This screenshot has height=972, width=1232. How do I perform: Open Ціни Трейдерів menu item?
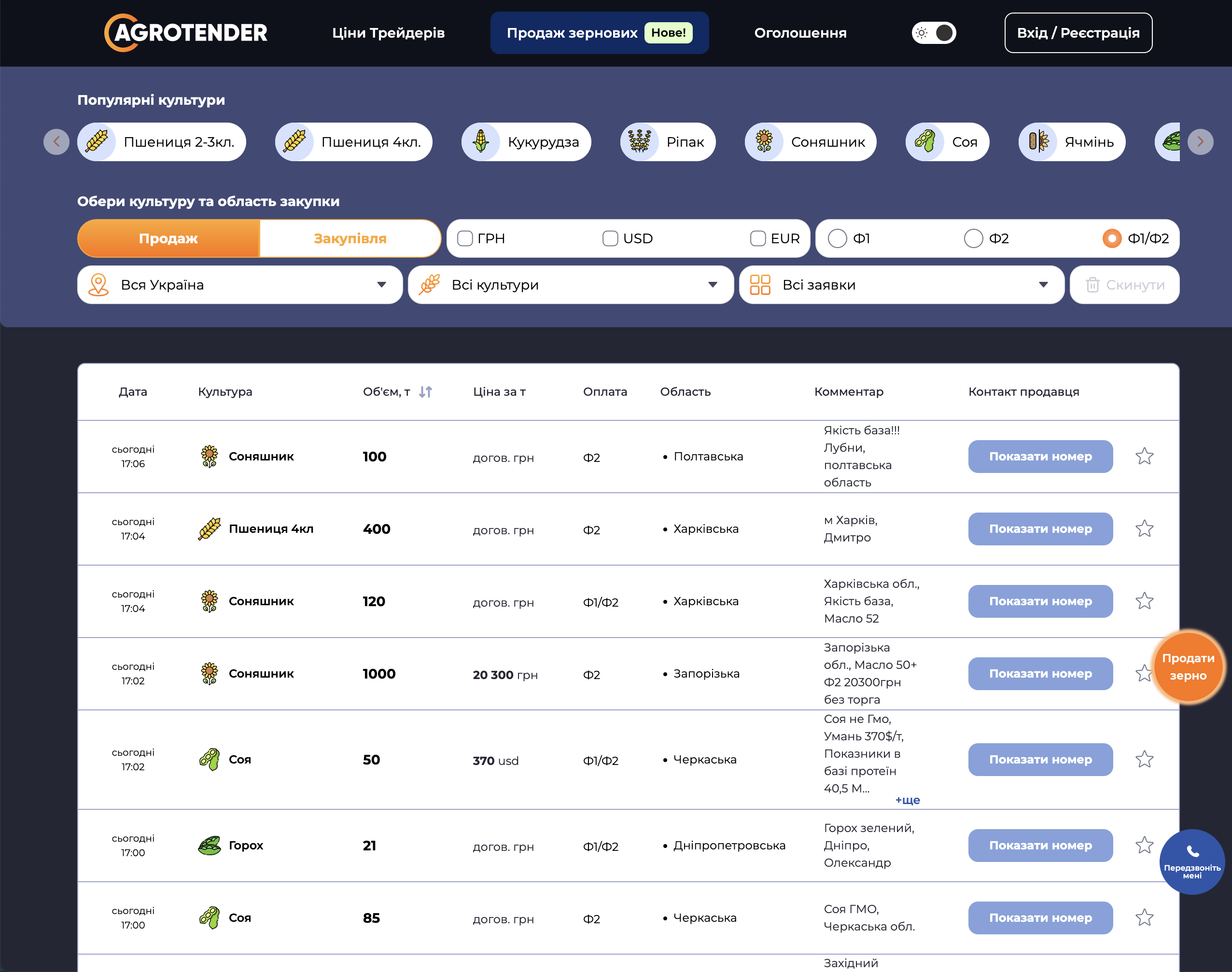(388, 32)
